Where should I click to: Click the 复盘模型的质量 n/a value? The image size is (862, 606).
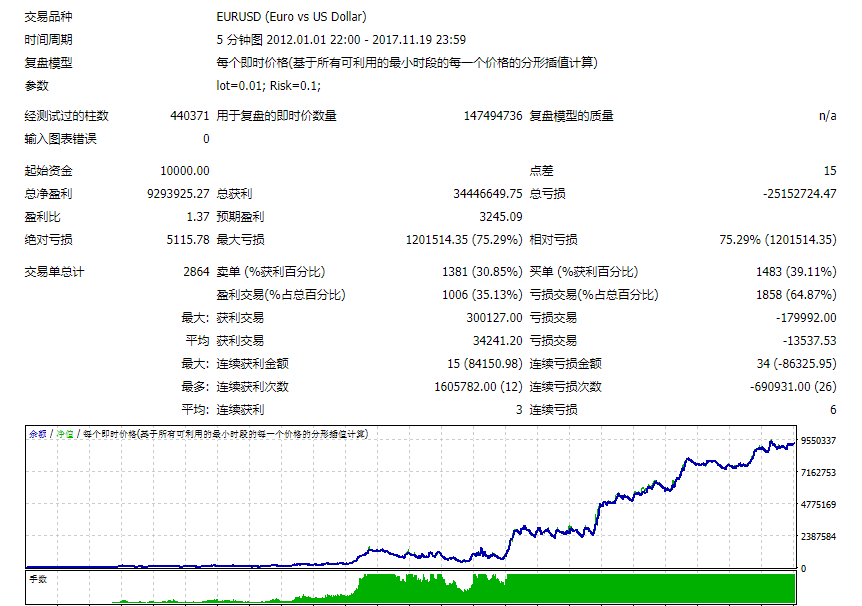(827, 116)
